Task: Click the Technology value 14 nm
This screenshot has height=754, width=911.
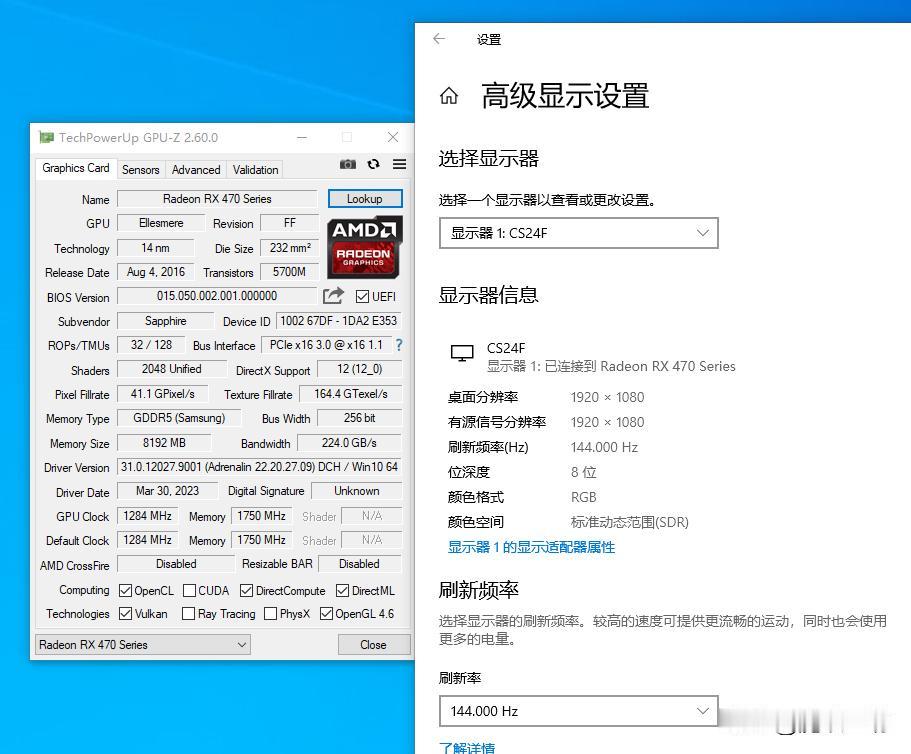Action: pyautogui.click(x=155, y=248)
